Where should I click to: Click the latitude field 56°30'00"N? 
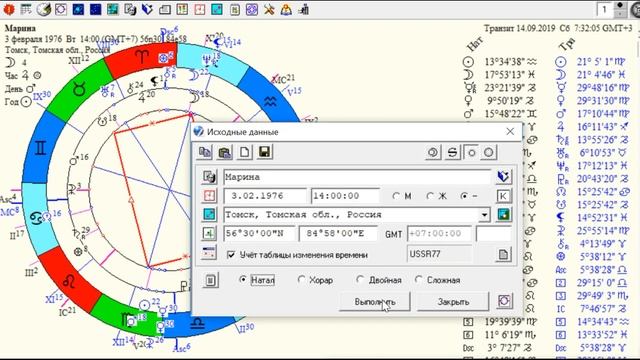point(259,234)
